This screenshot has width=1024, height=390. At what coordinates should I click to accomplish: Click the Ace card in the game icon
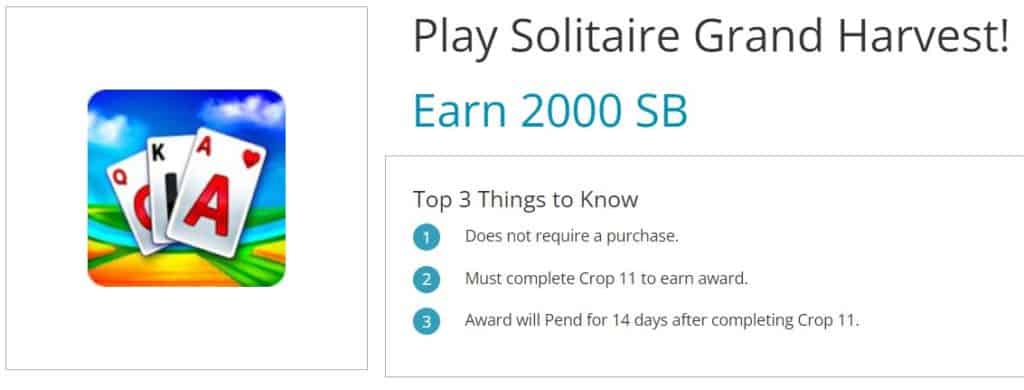217,192
